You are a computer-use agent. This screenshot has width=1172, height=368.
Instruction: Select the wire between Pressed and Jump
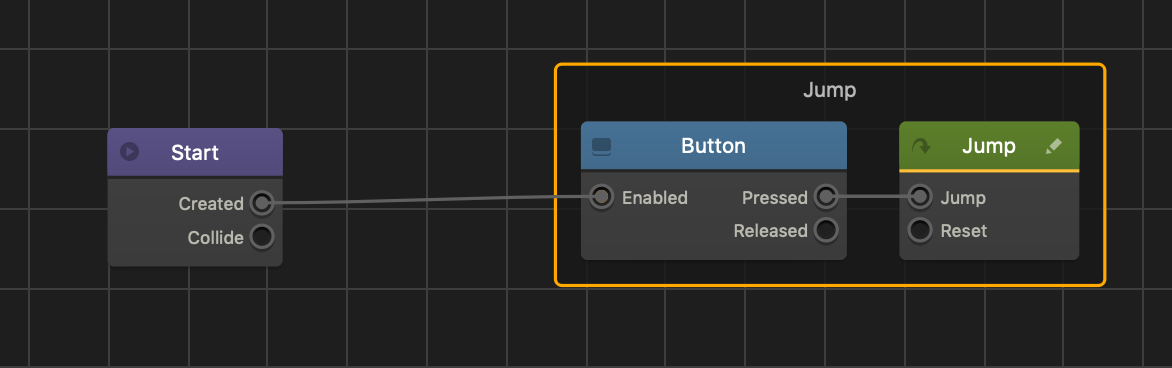(873, 197)
